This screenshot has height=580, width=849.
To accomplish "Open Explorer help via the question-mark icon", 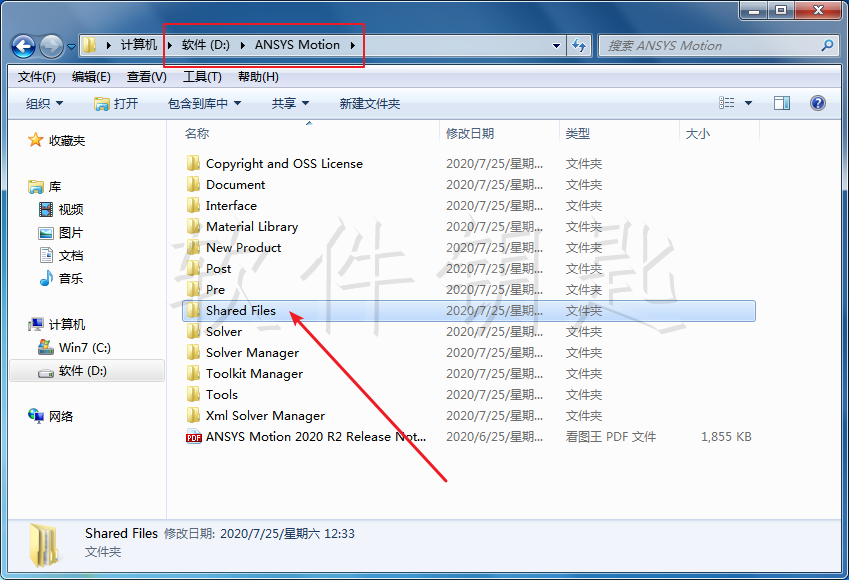I will [x=817, y=102].
